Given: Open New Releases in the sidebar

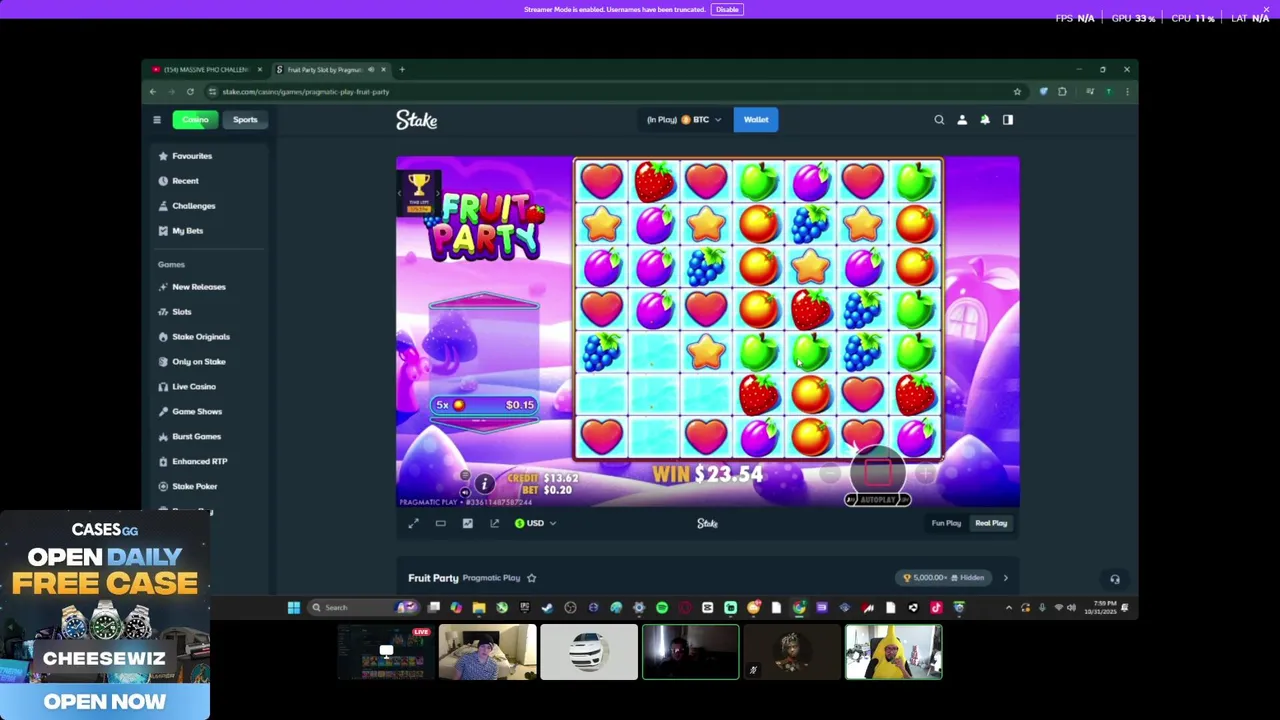Looking at the screenshot, I should coord(198,287).
